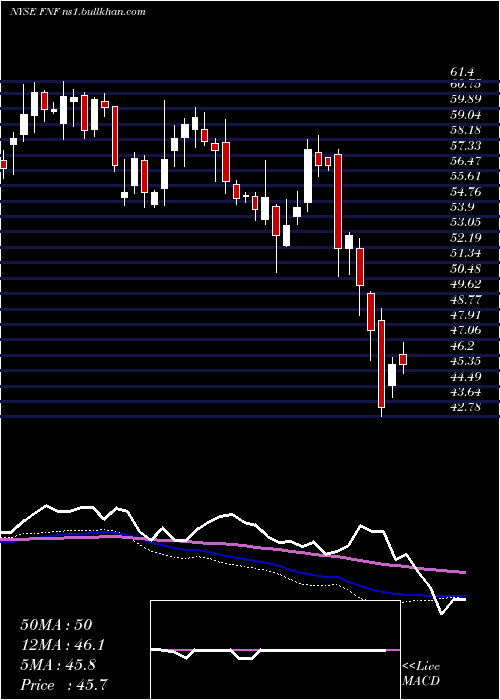Click the 59.04 price axis label

coord(466,115)
